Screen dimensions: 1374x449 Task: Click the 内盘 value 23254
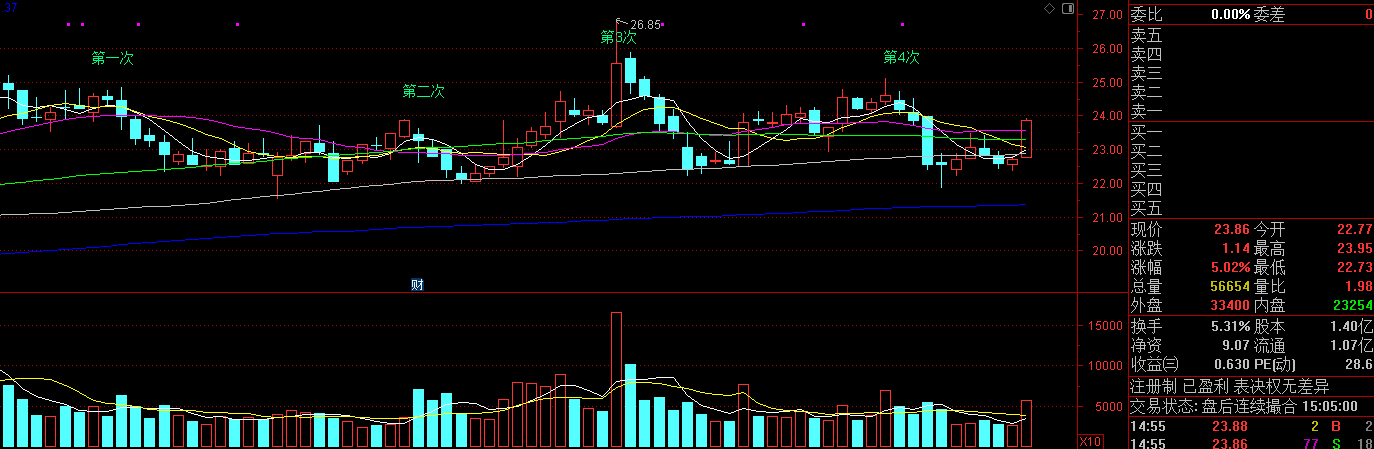coord(1352,306)
